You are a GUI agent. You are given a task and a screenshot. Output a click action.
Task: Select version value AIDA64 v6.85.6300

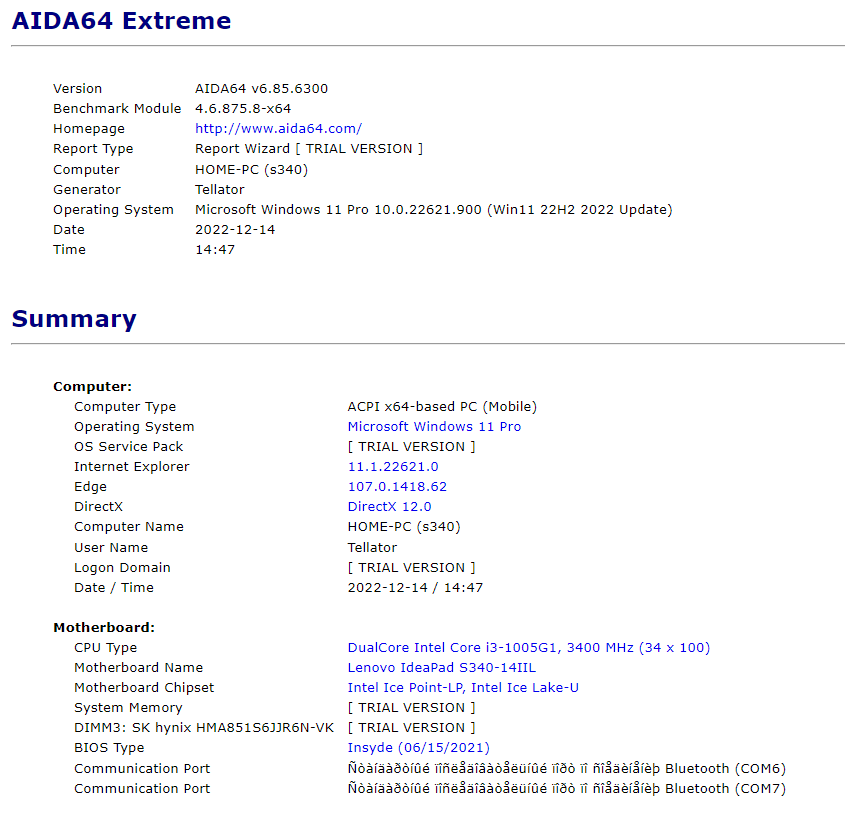[x=261, y=88]
